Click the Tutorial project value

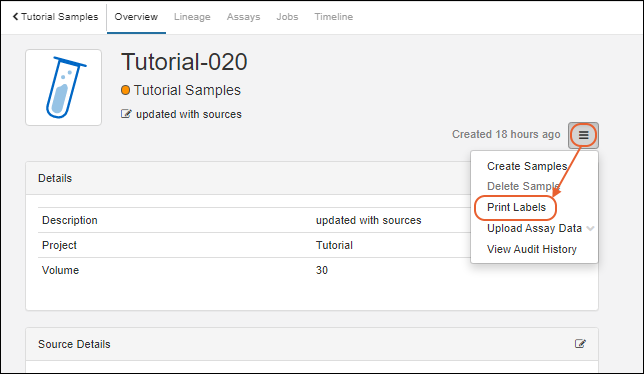pos(334,245)
